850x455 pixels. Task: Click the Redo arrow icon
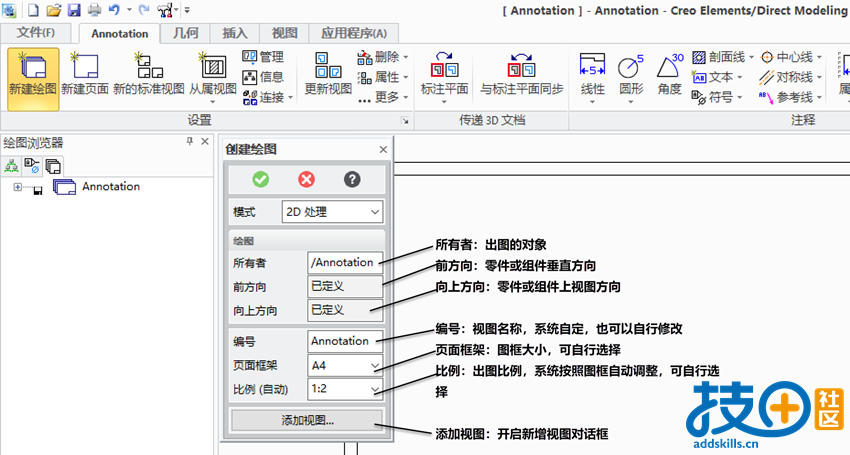(x=144, y=10)
